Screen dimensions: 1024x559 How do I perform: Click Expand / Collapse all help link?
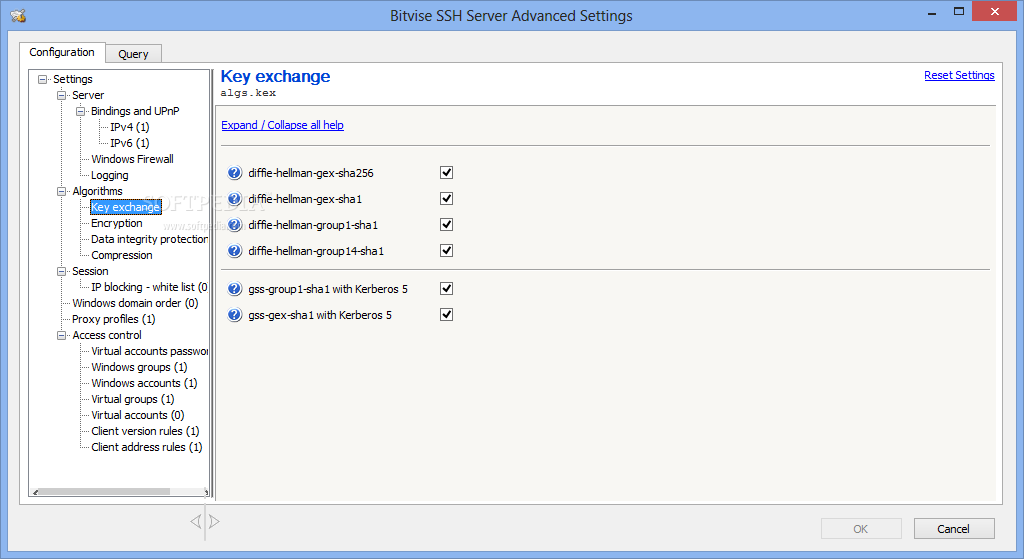(x=282, y=125)
